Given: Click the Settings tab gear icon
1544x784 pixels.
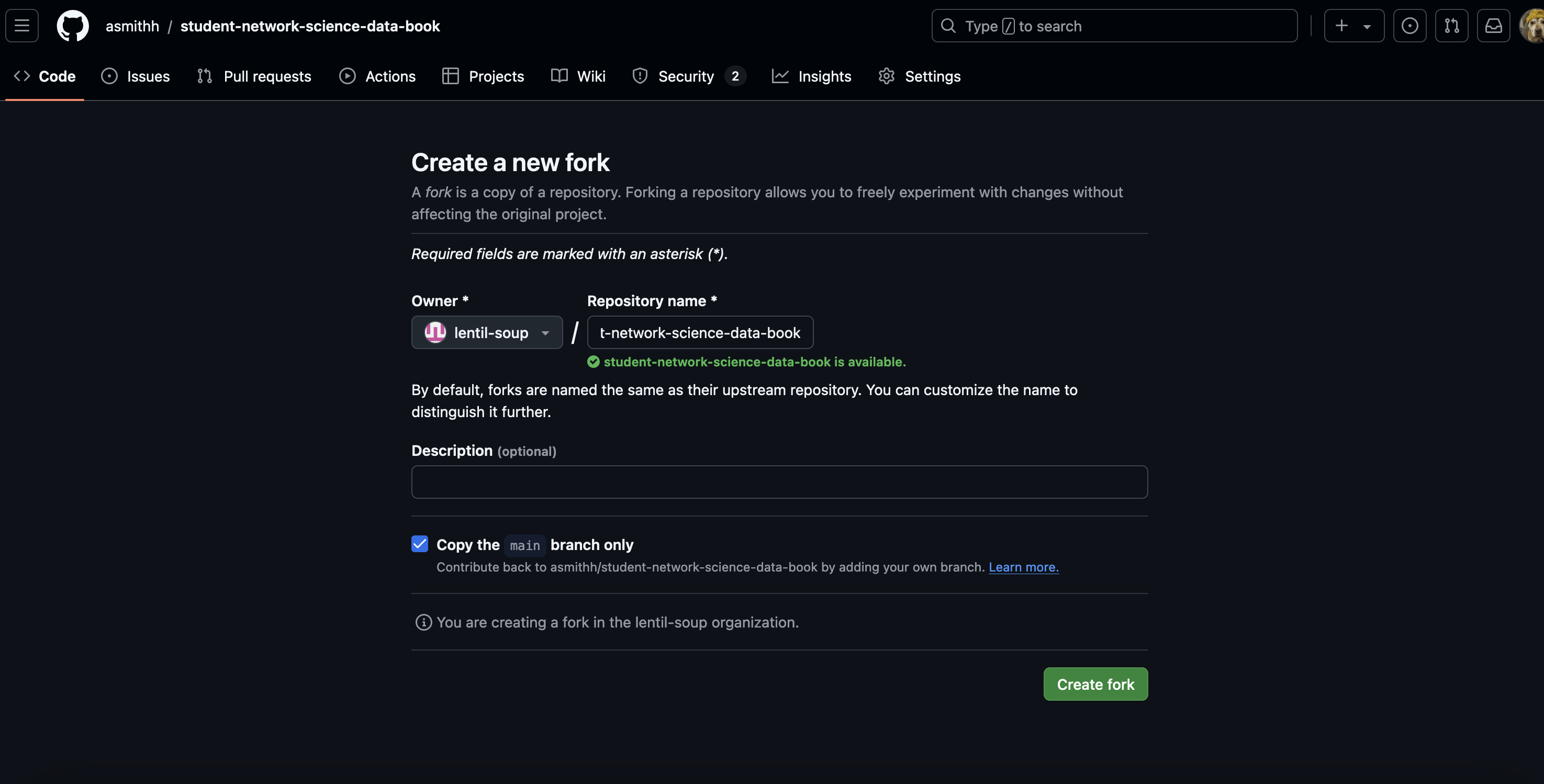Looking at the screenshot, I should point(887,76).
